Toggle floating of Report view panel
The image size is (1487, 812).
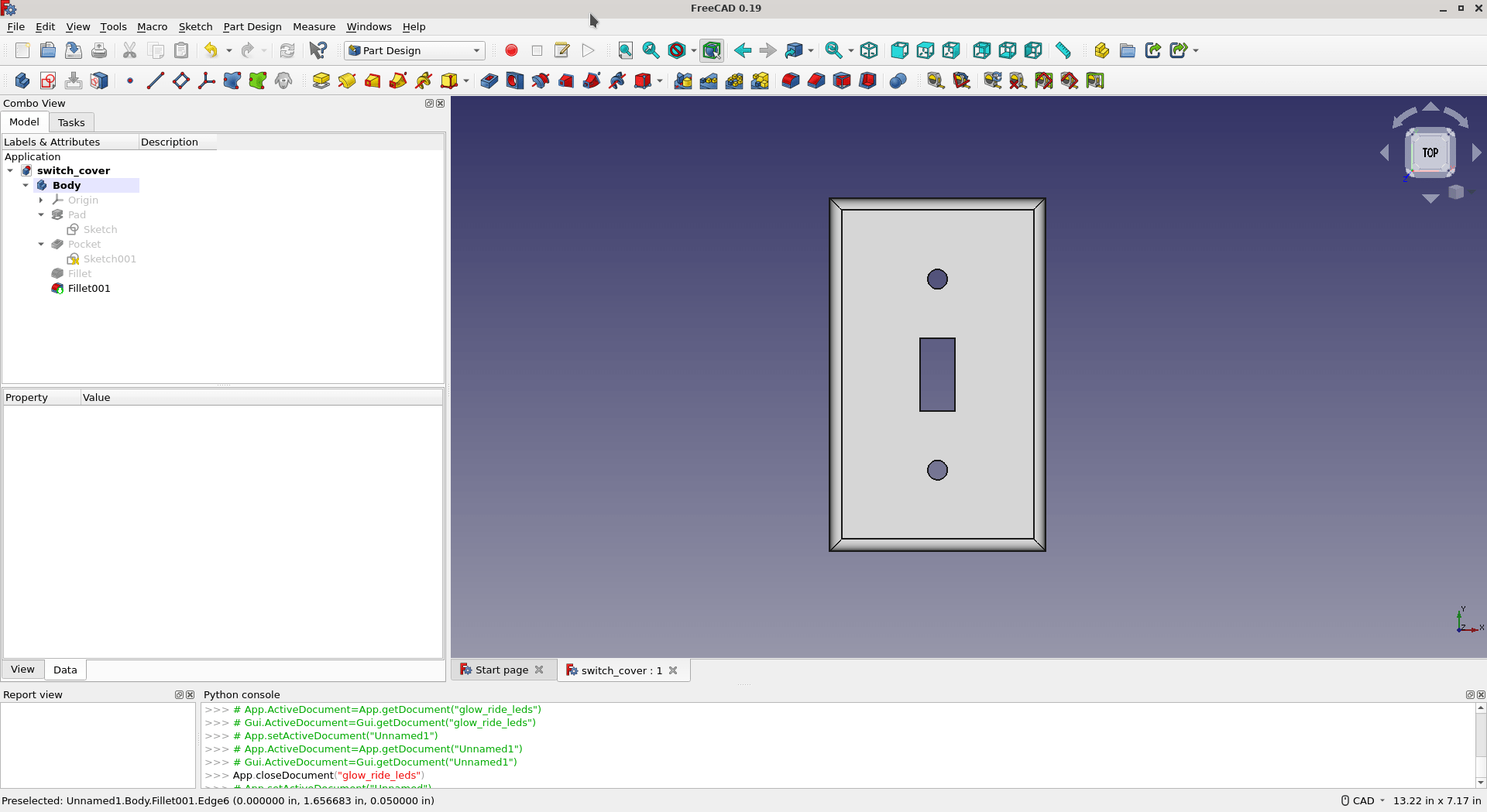[x=179, y=694]
